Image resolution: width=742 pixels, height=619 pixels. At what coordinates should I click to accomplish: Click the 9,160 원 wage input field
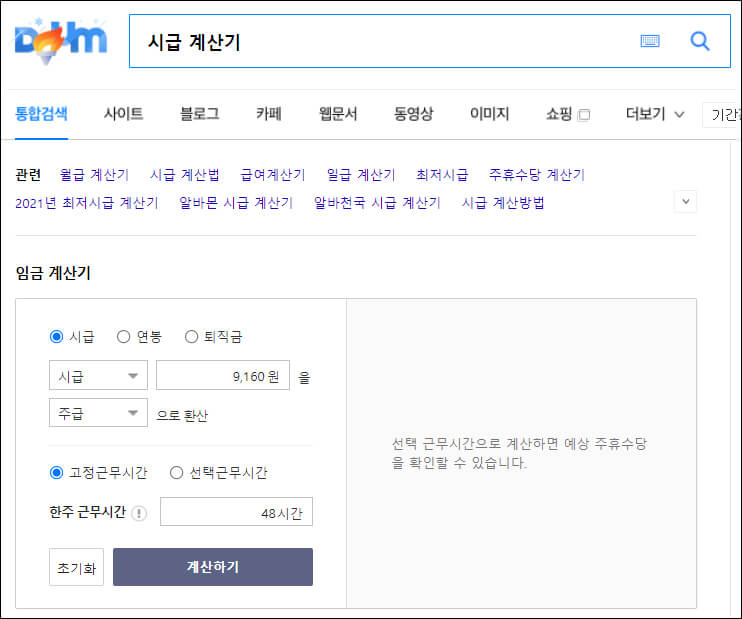tap(223, 375)
